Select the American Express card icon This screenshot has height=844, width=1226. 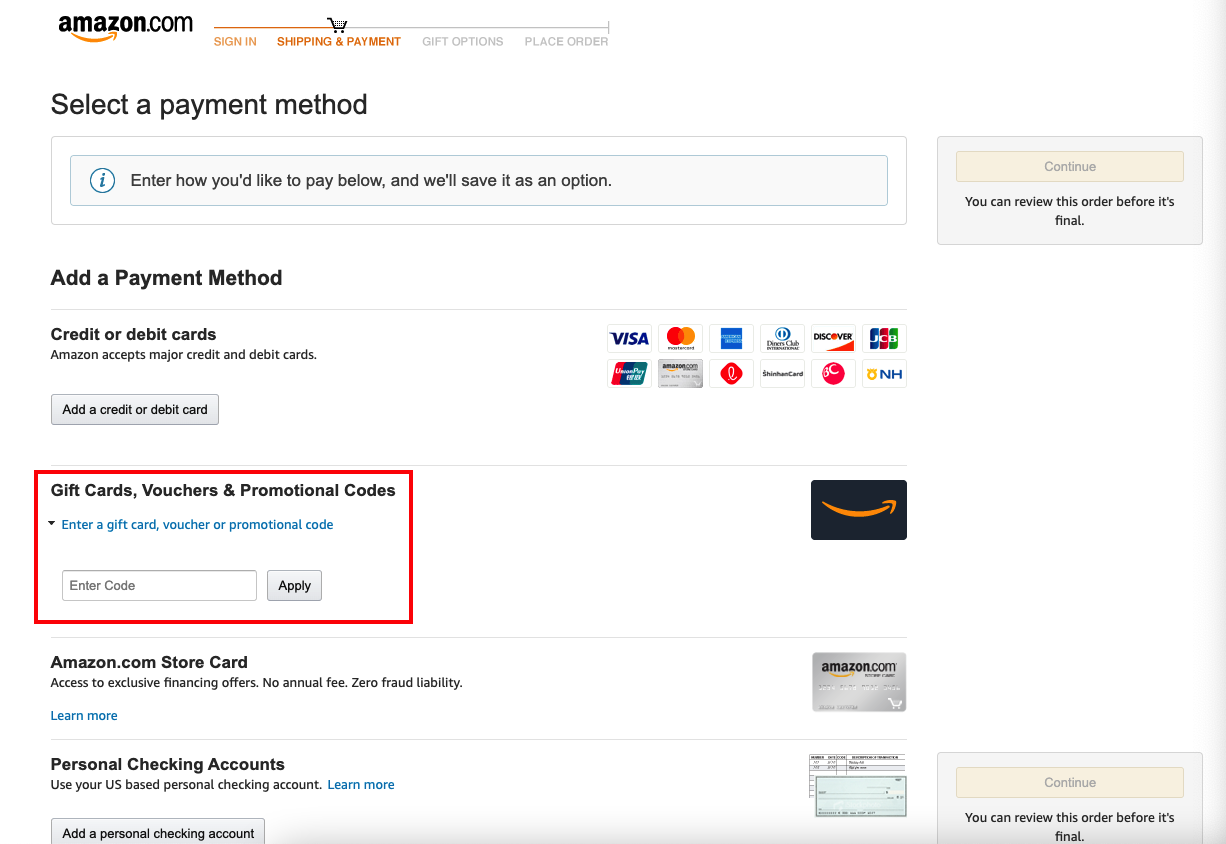[x=731, y=338]
